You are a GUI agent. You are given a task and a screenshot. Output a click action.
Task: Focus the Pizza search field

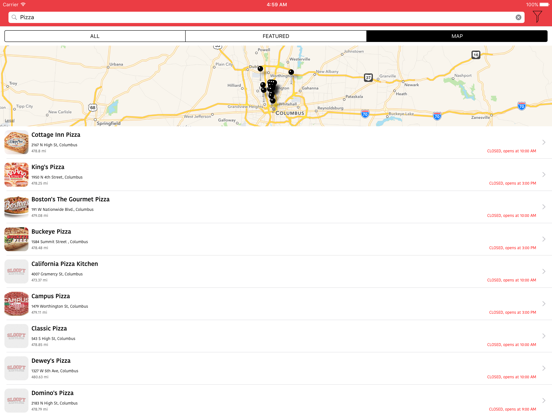[266, 17]
